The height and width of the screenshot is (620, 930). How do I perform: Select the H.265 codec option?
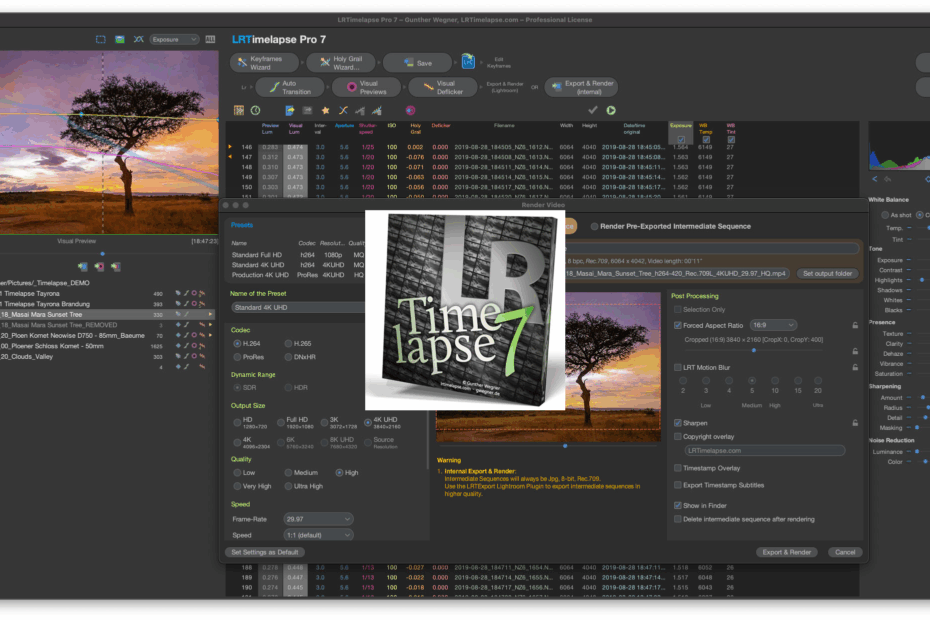click(x=288, y=344)
